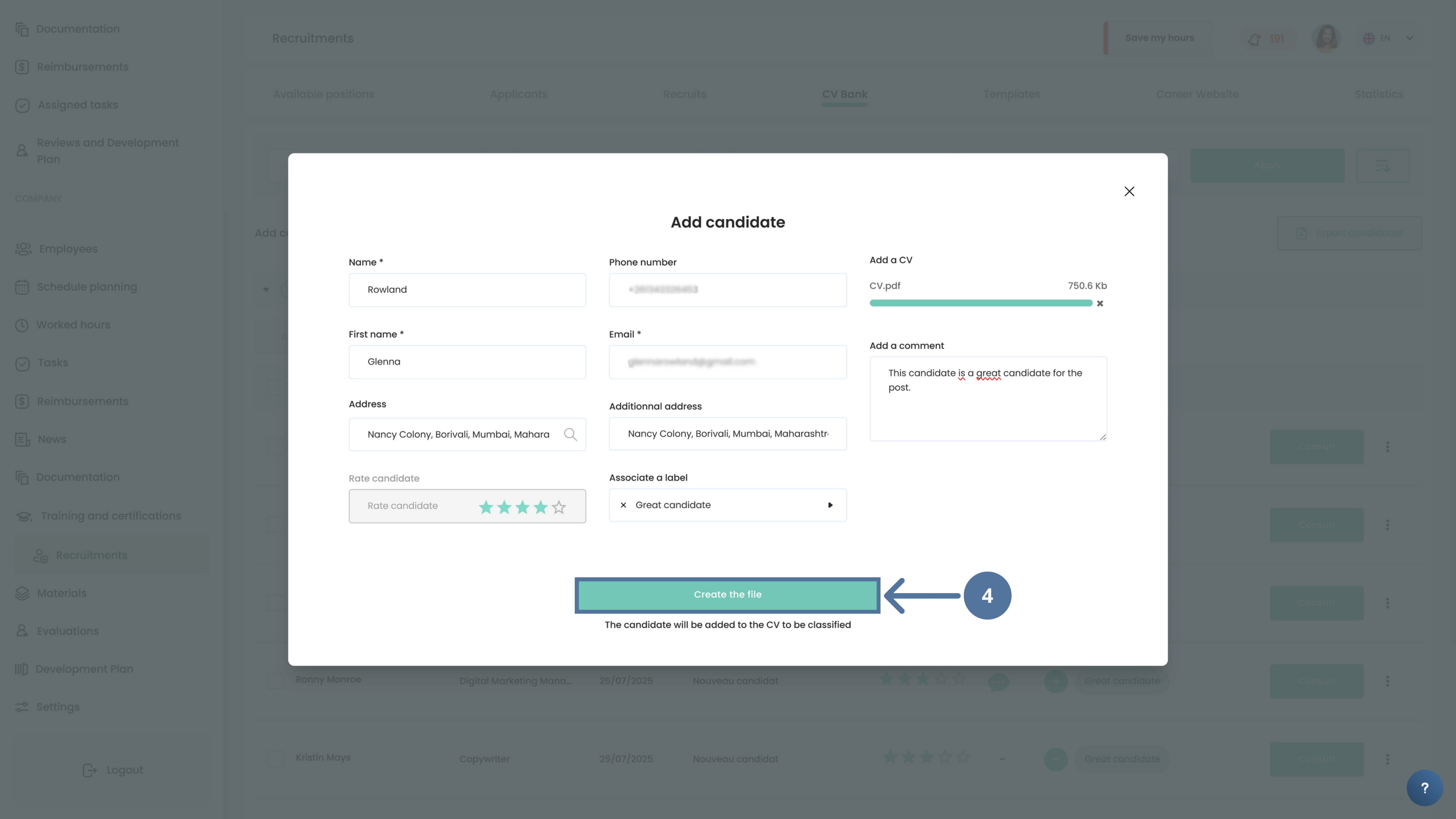Click Consult for Ronny Monroe
This screenshot has height=819, width=1456.
click(1316, 682)
